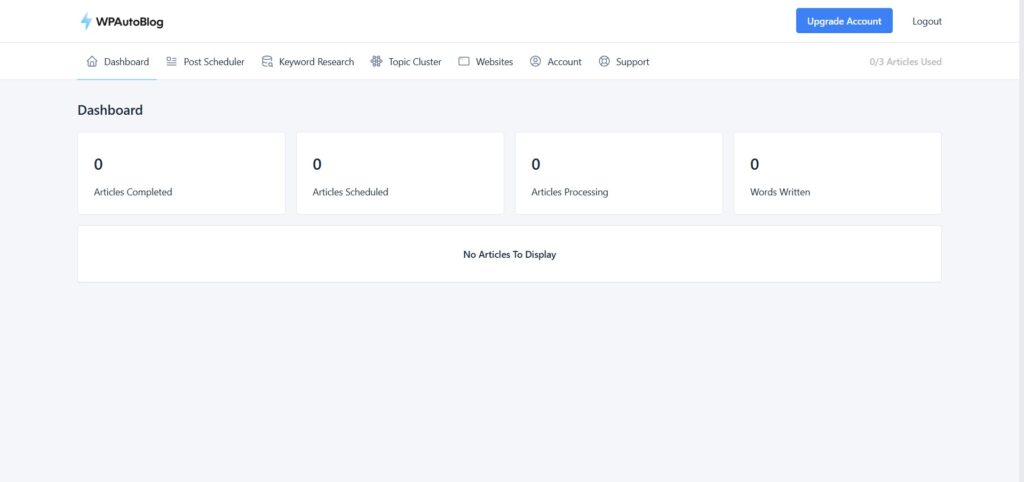Click the Articles Completed stat card
This screenshot has width=1024, height=482.
pyautogui.click(x=181, y=173)
